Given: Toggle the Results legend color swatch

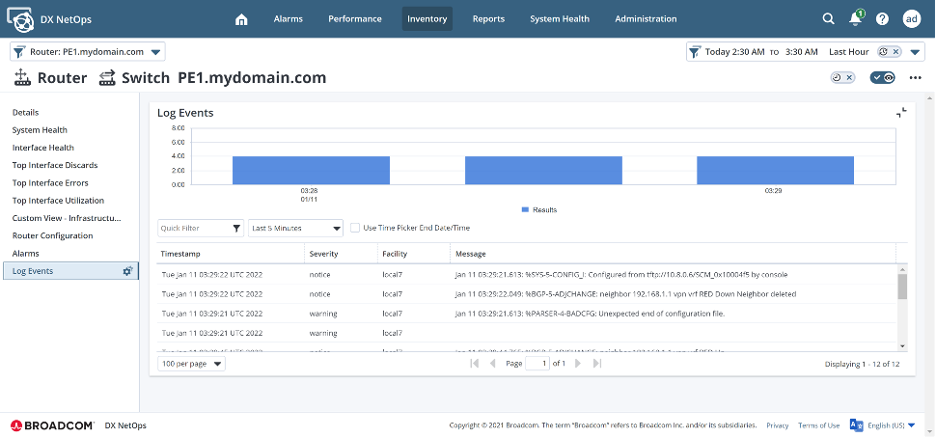Looking at the screenshot, I should [x=525, y=210].
